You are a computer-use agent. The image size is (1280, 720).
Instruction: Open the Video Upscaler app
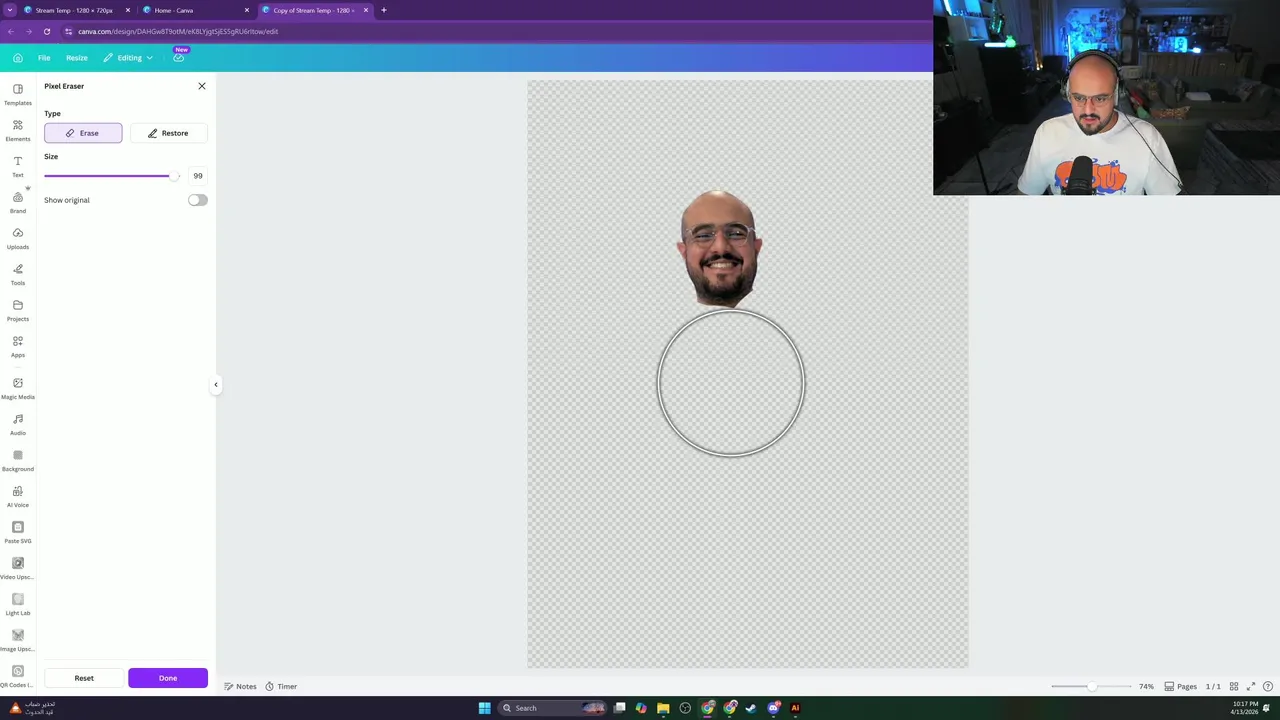pos(17,568)
